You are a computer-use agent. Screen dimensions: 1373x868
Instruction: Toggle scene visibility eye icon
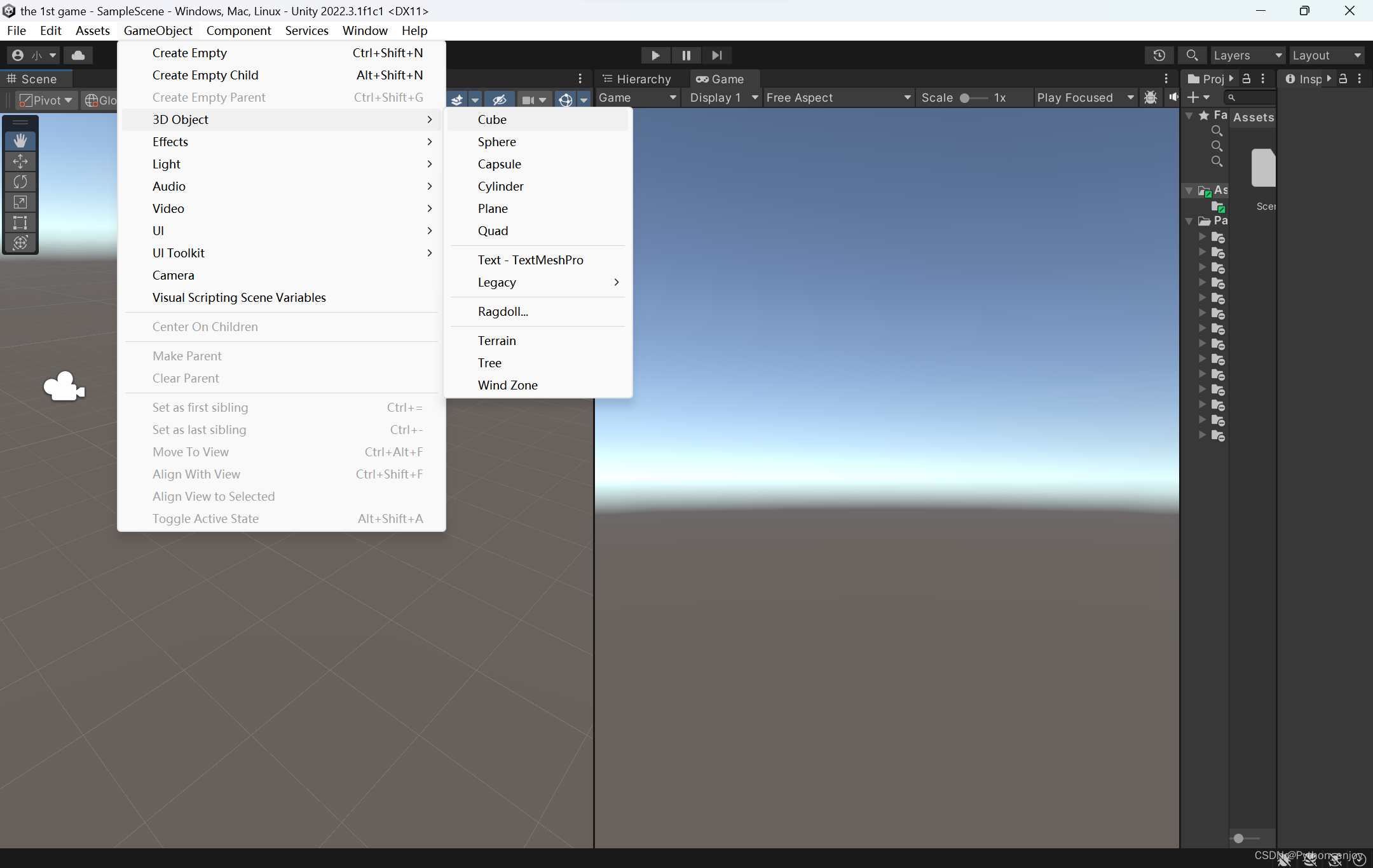500,99
